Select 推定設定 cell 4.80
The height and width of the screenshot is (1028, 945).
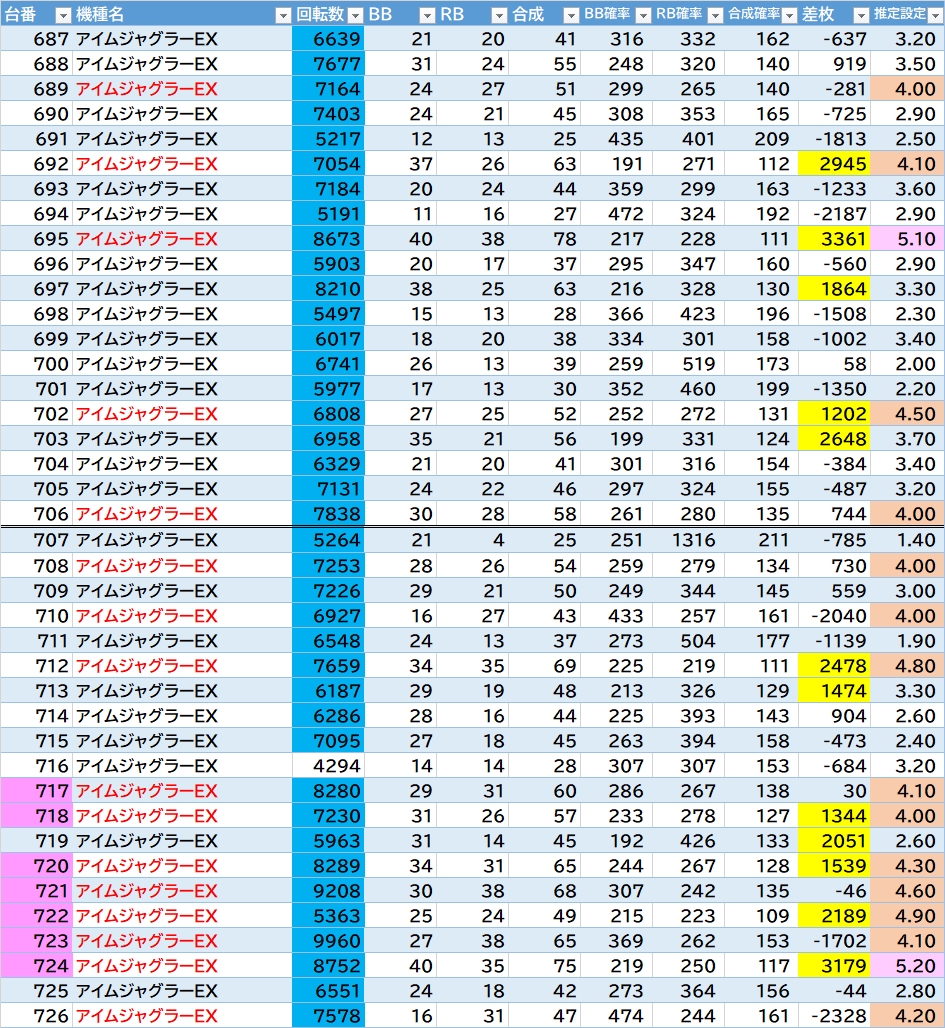click(908, 666)
